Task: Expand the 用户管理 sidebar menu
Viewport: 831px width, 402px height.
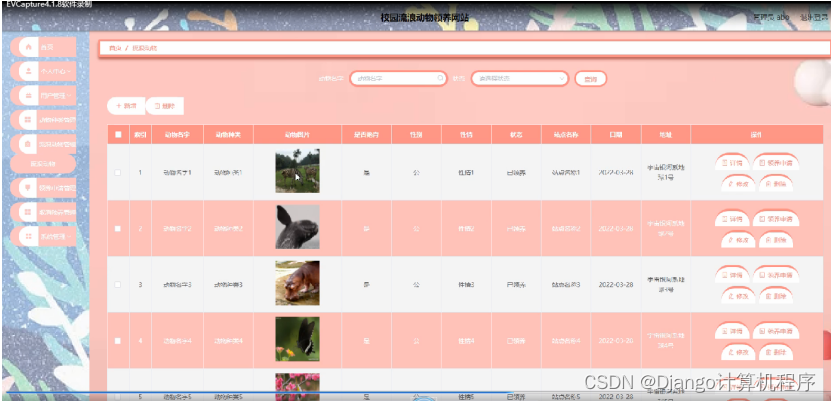Action: pos(43,95)
